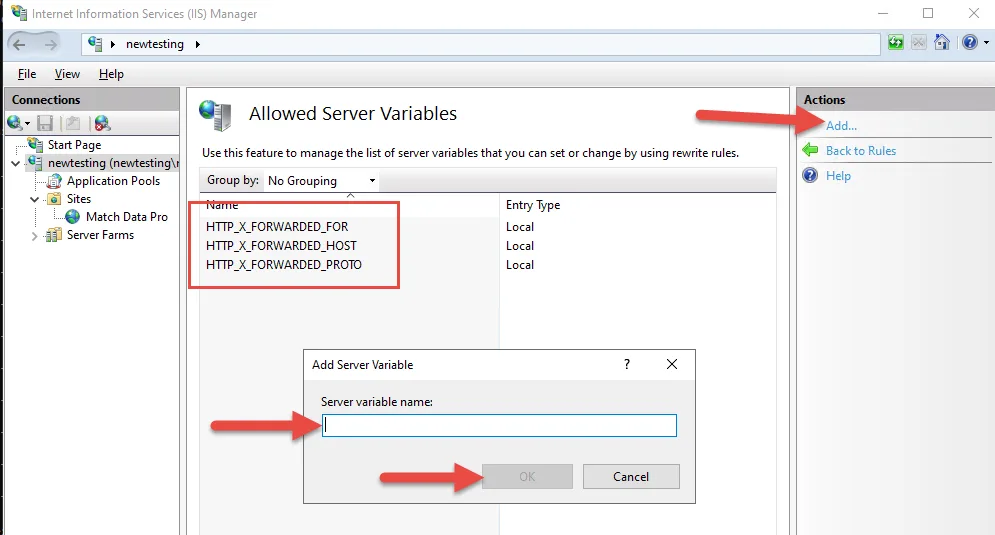995x535 pixels.
Task: Collapse the Sites tree node
Action: 35,199
